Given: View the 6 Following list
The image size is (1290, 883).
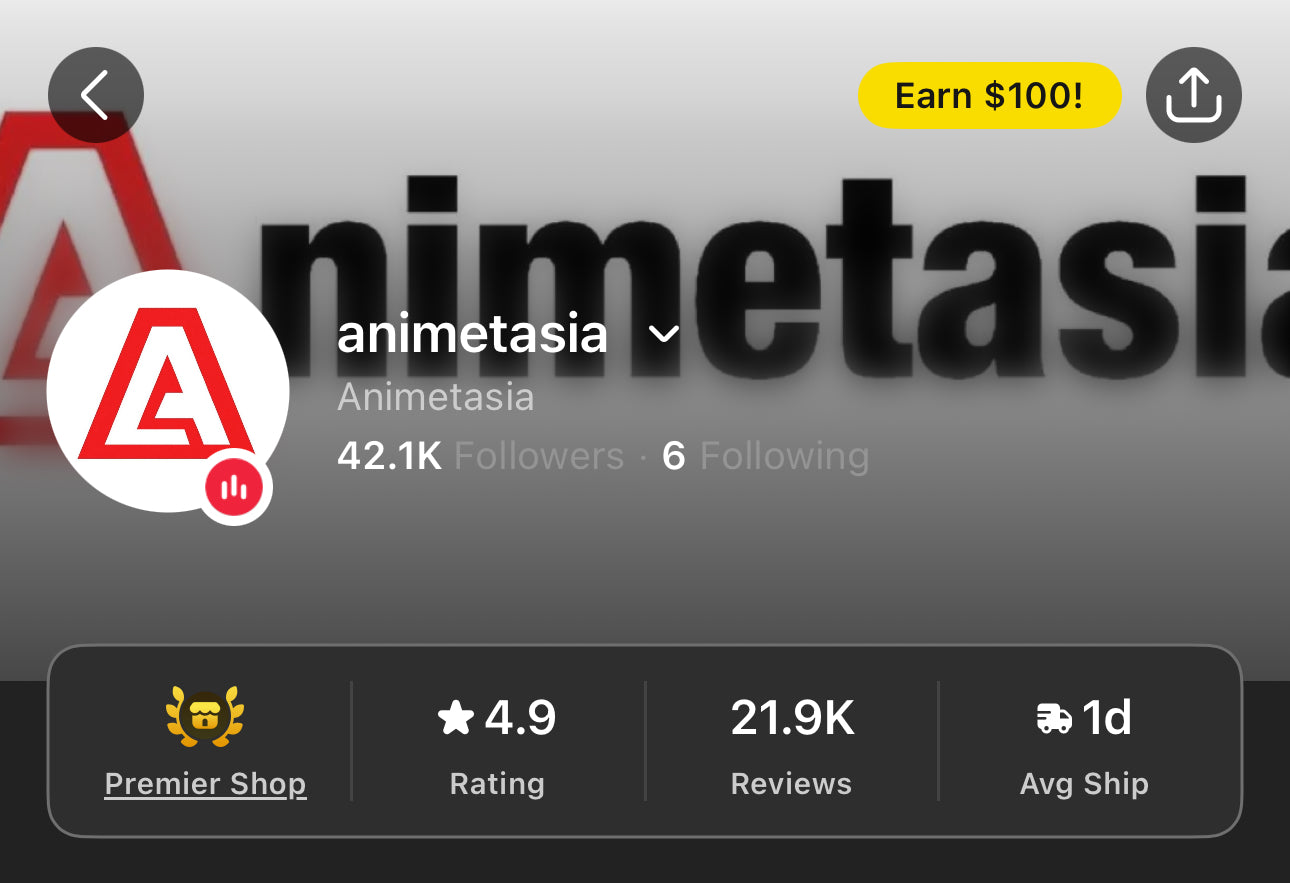Looking at the screenshot, I should (x=765, y=456).
